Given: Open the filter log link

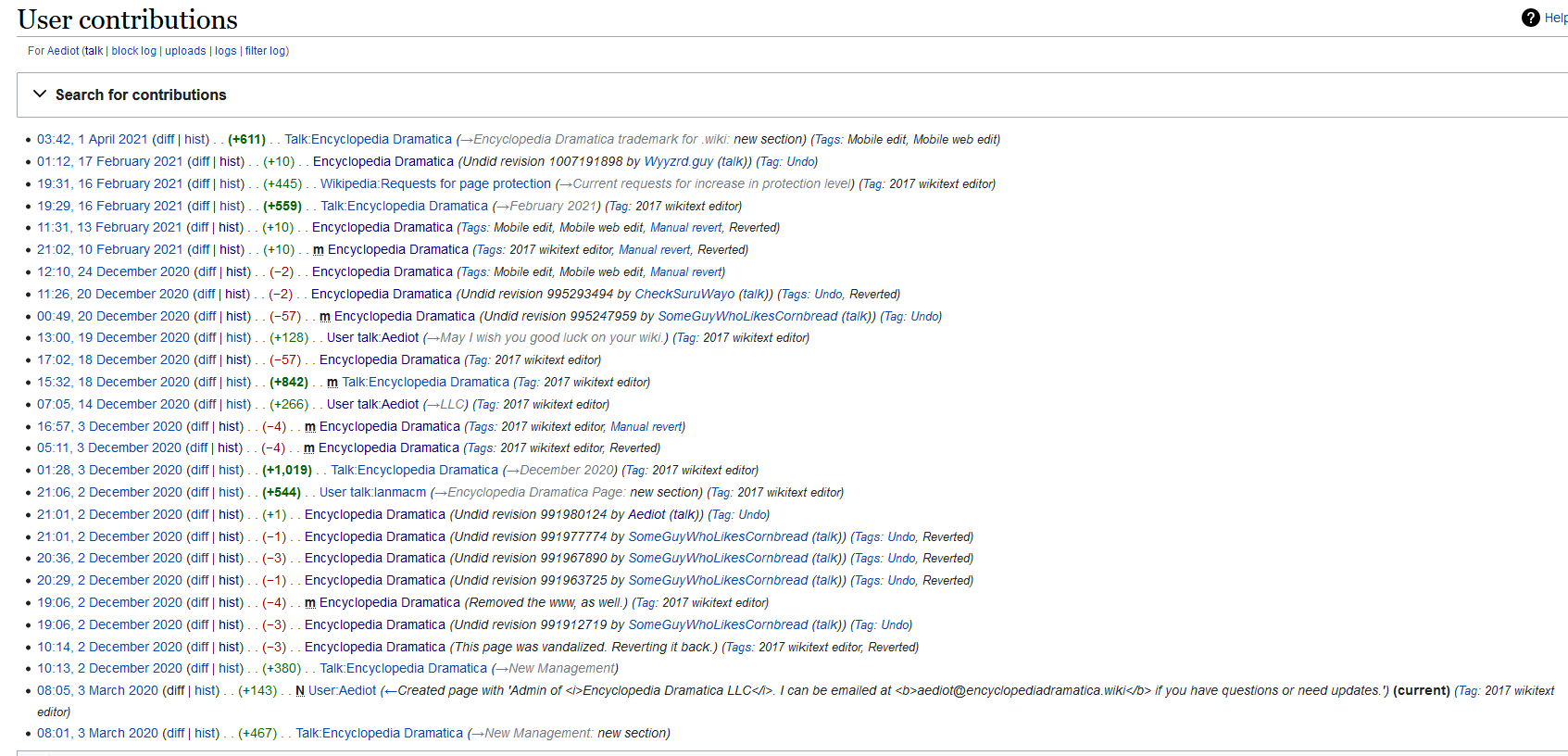Looking at the screenshot, I should point(265,51).
